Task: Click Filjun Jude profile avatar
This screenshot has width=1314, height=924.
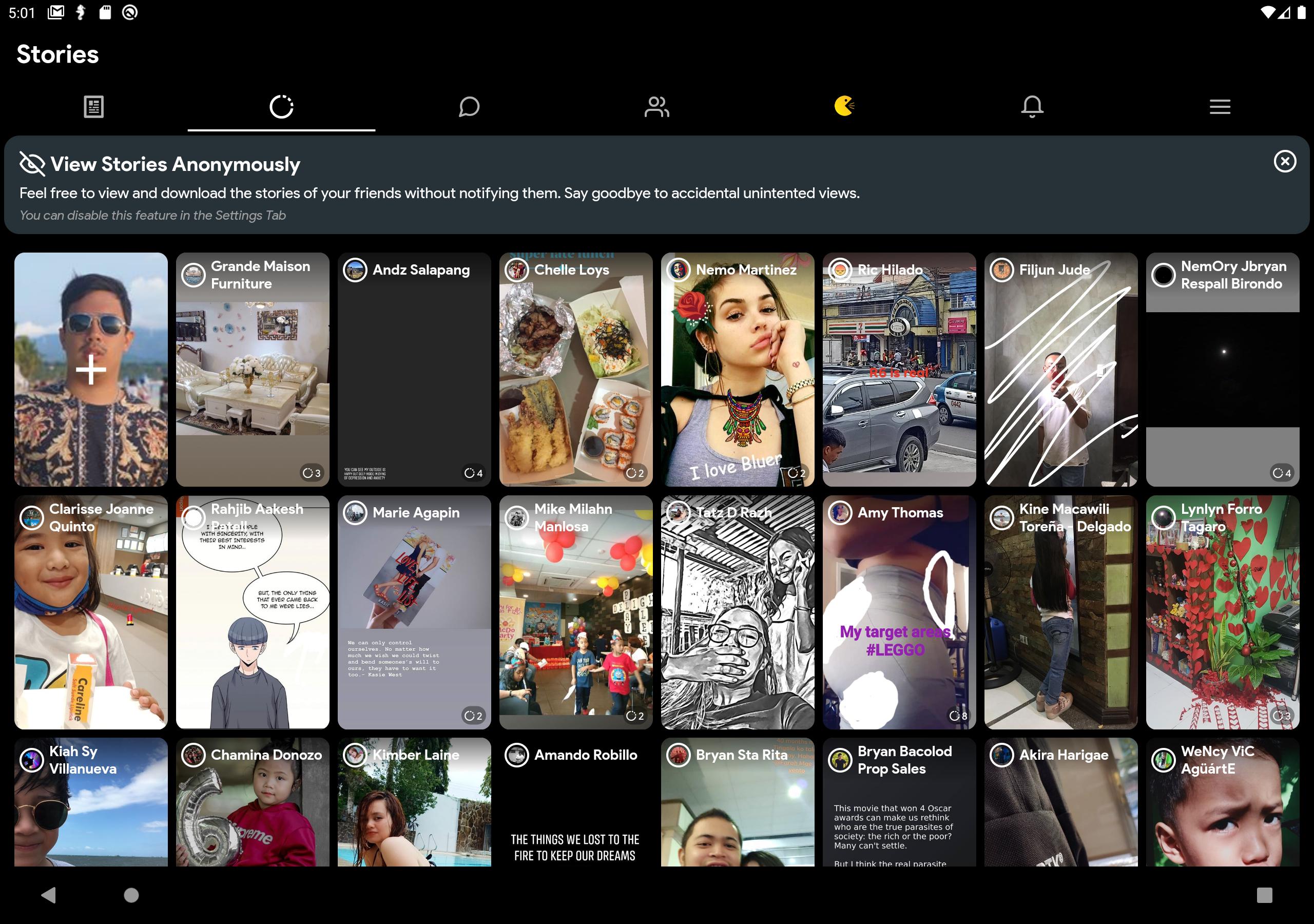Action: tap(1001, 269)
